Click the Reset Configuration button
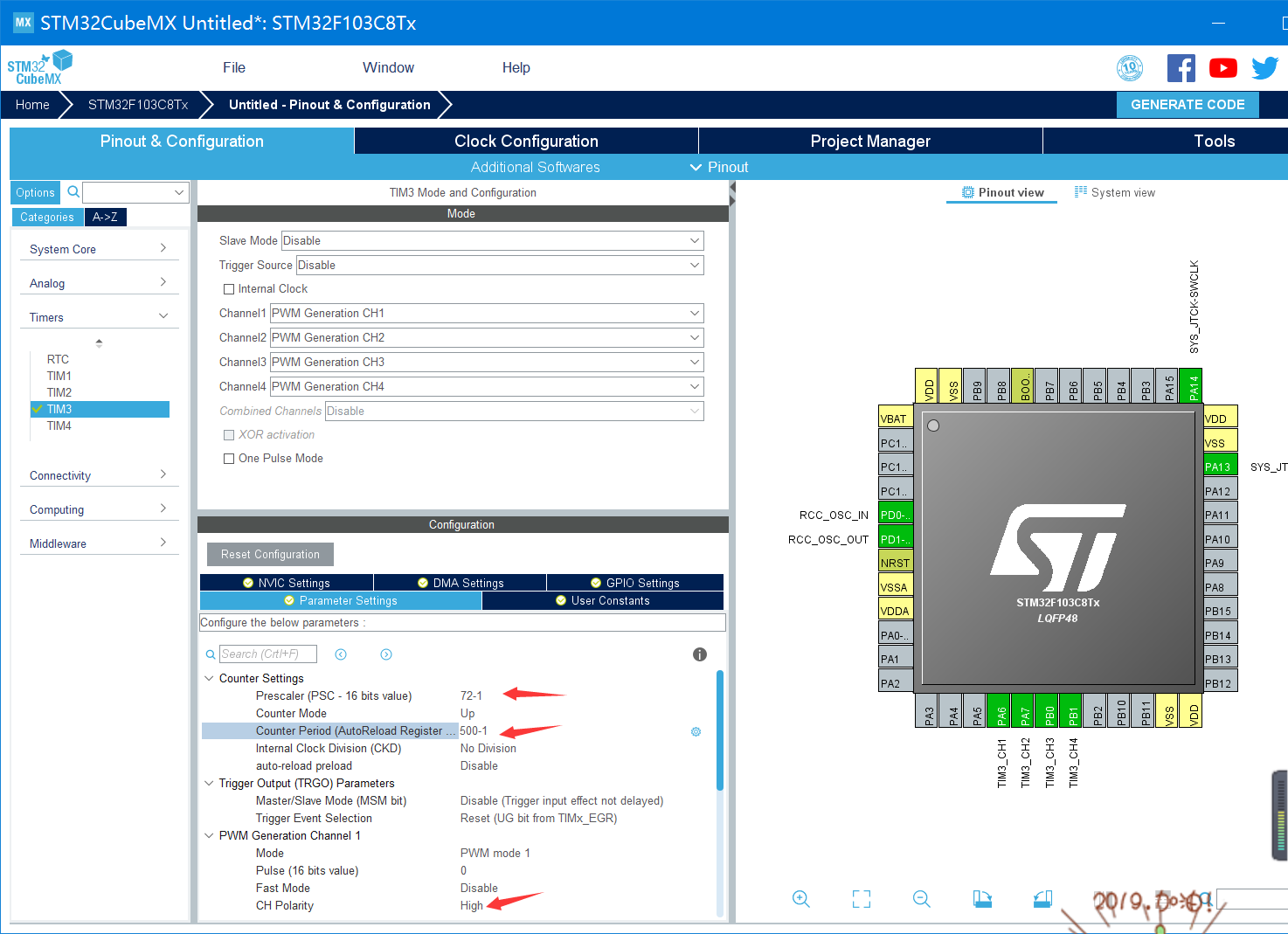 (x=270, y=554)
